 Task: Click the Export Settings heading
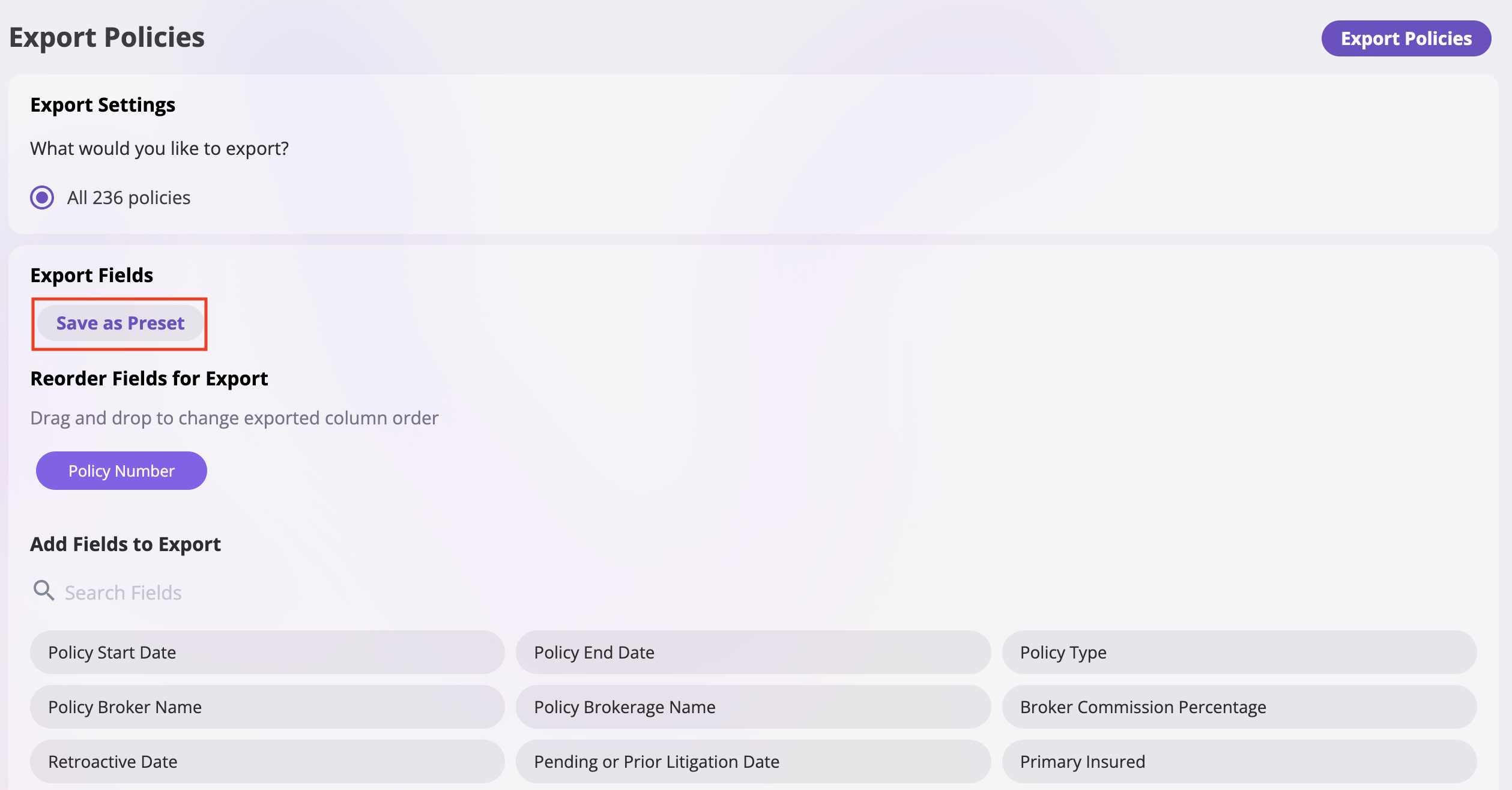click(103, 105)
